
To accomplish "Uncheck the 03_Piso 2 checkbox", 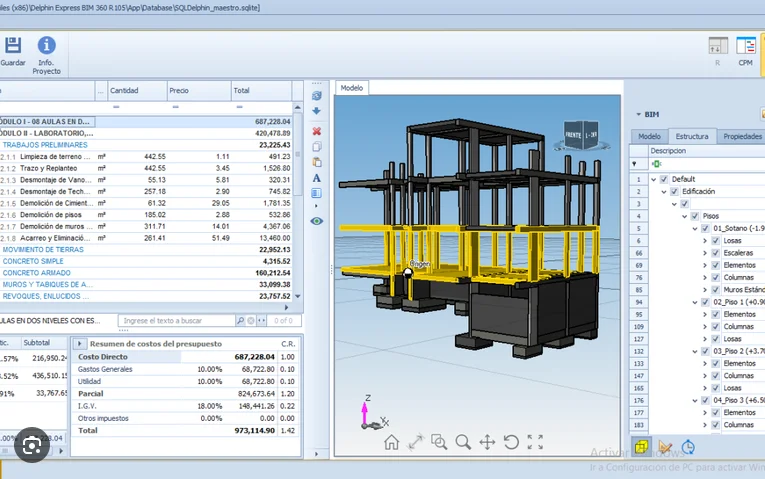I will (x=705, y=351).
